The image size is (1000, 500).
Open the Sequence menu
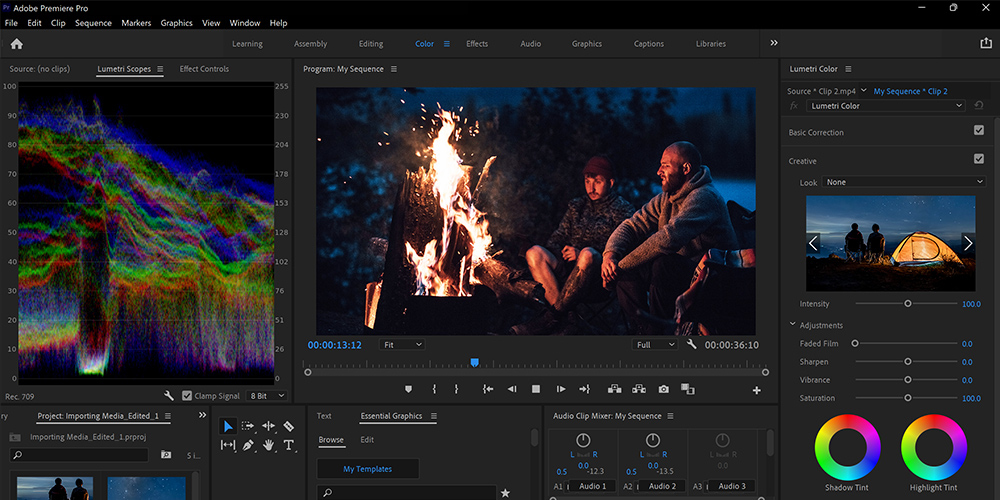coord(93,23)
